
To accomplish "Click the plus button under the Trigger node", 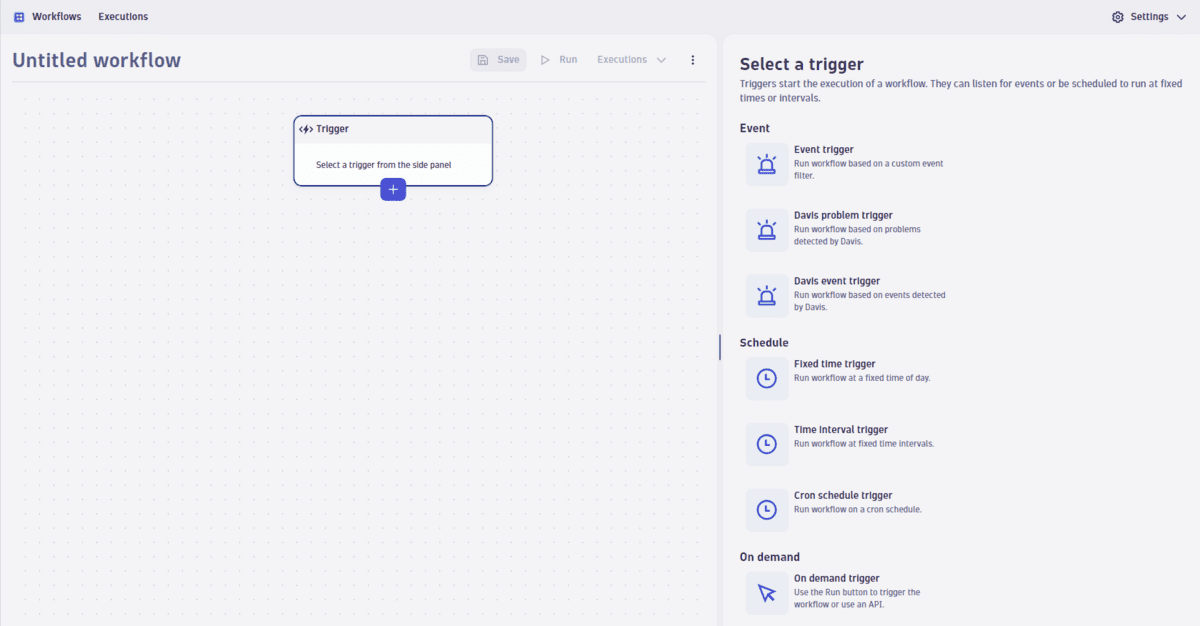I will [393, 189].
